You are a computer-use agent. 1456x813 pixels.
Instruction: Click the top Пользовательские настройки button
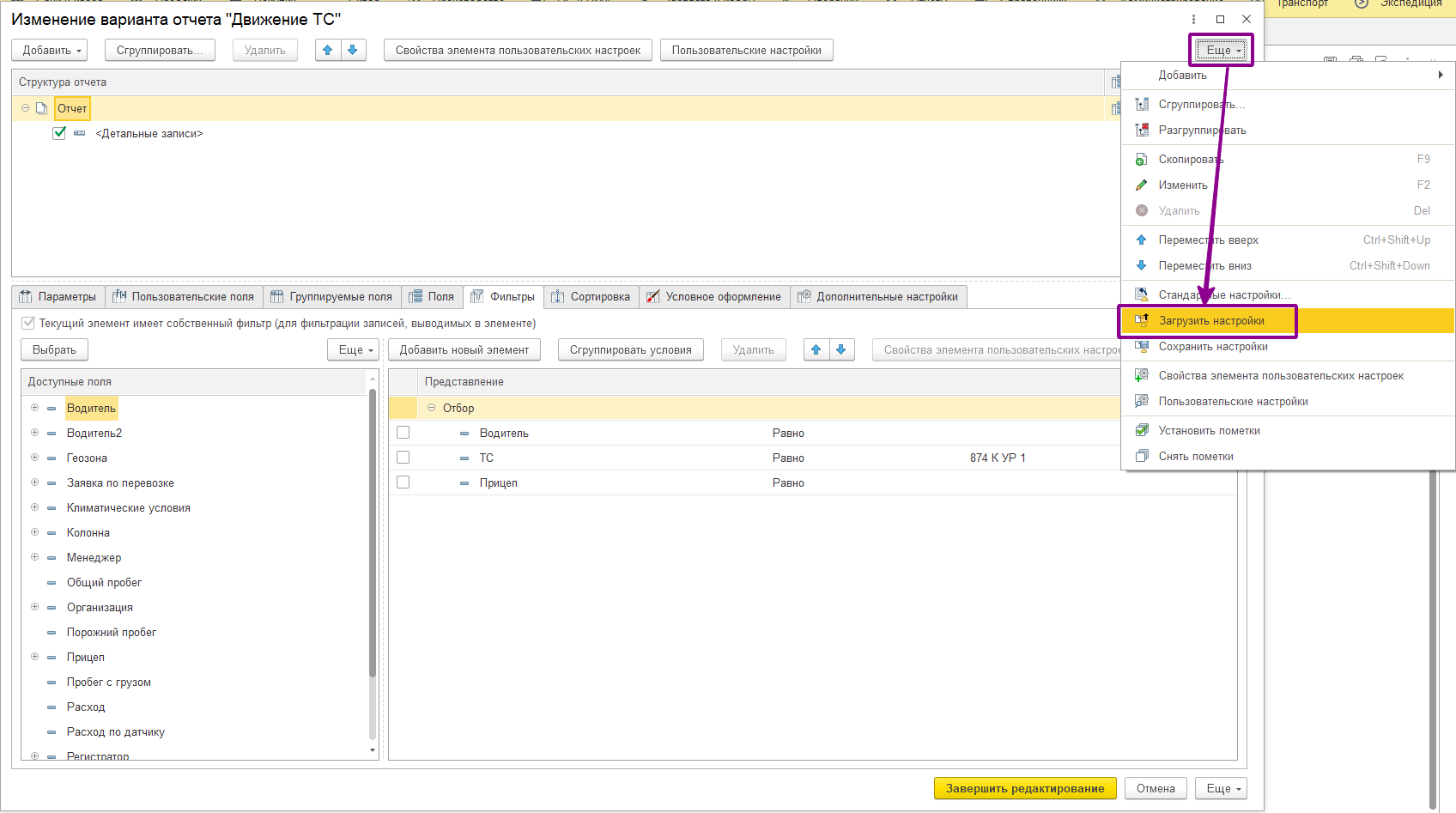click(747, 50)
